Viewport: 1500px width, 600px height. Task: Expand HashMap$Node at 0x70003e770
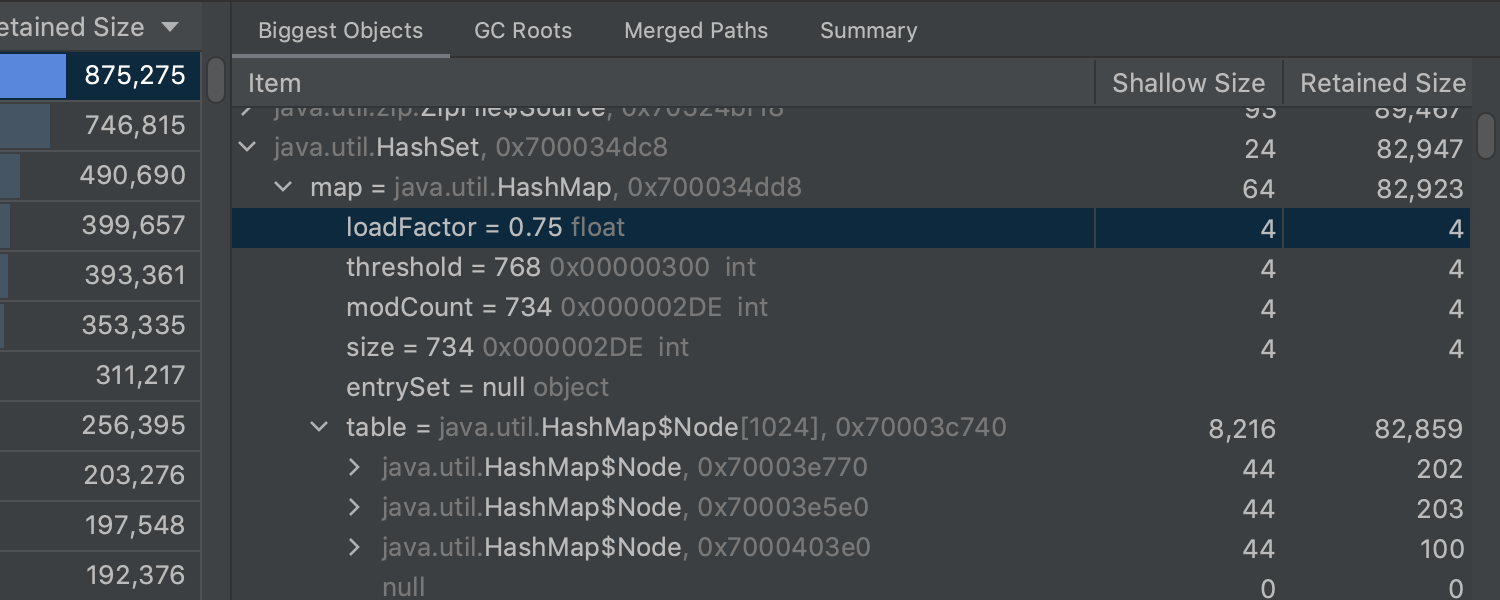[354, 467]
